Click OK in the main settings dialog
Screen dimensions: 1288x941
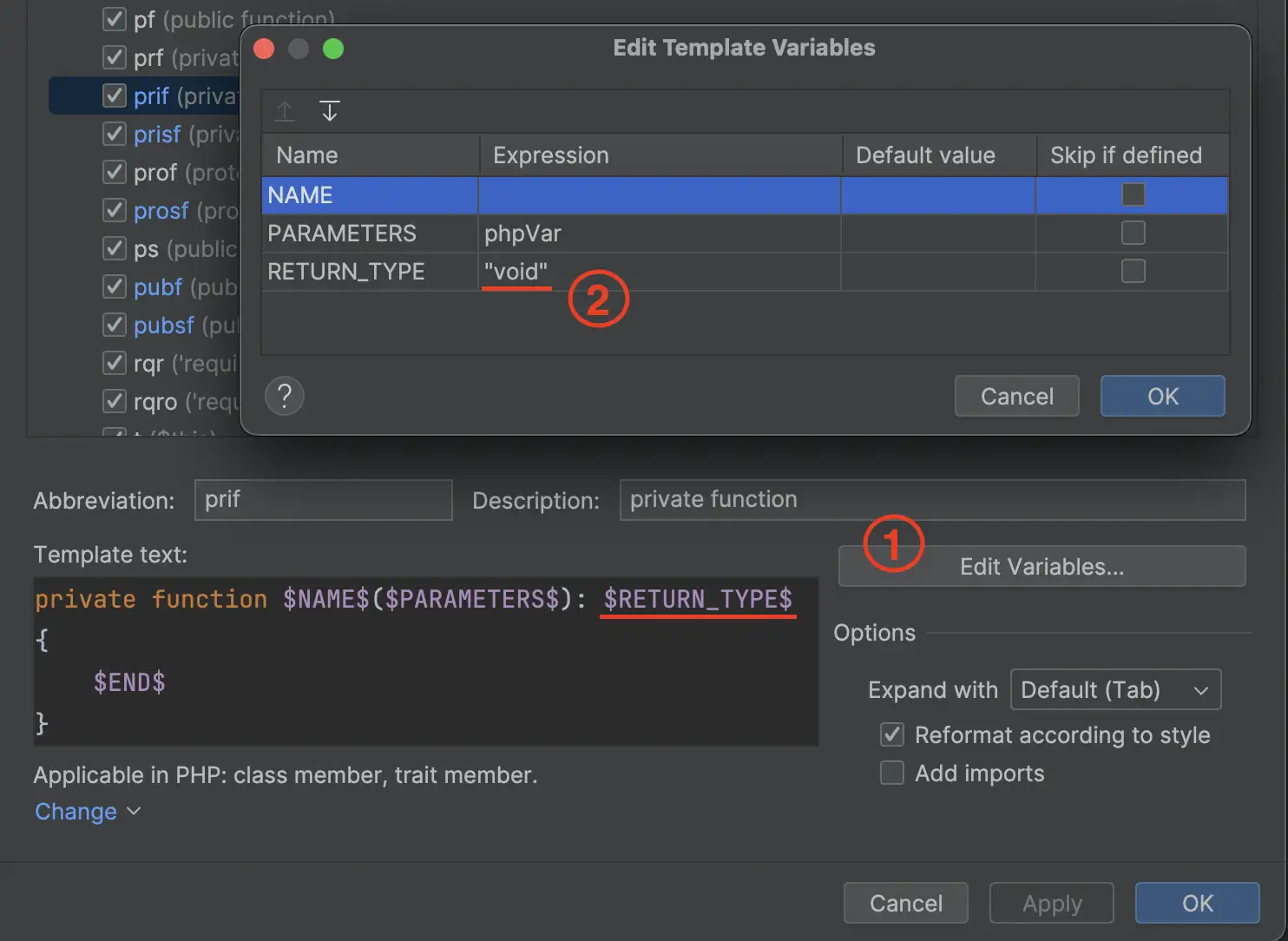(1197, 903)
